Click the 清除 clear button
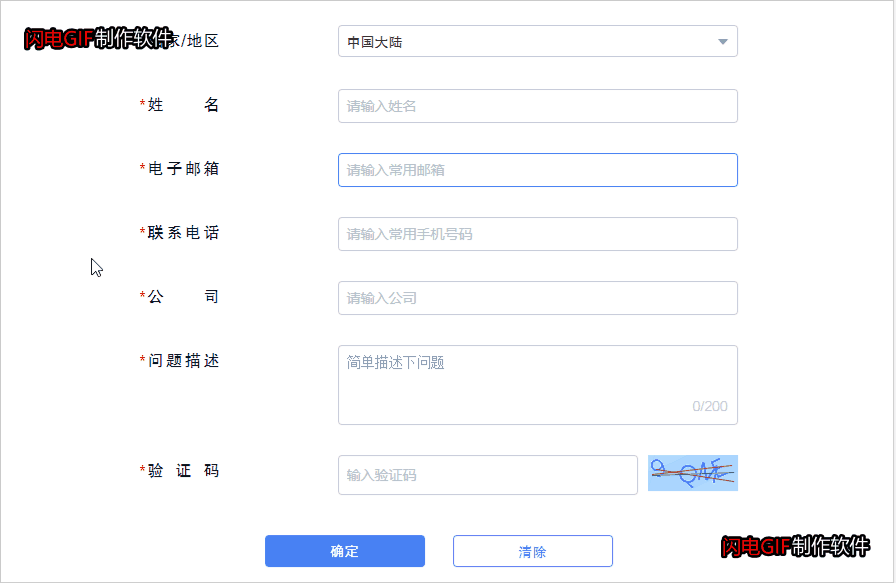896x583 pixels. pyautogui.click(x=533, y=551)
